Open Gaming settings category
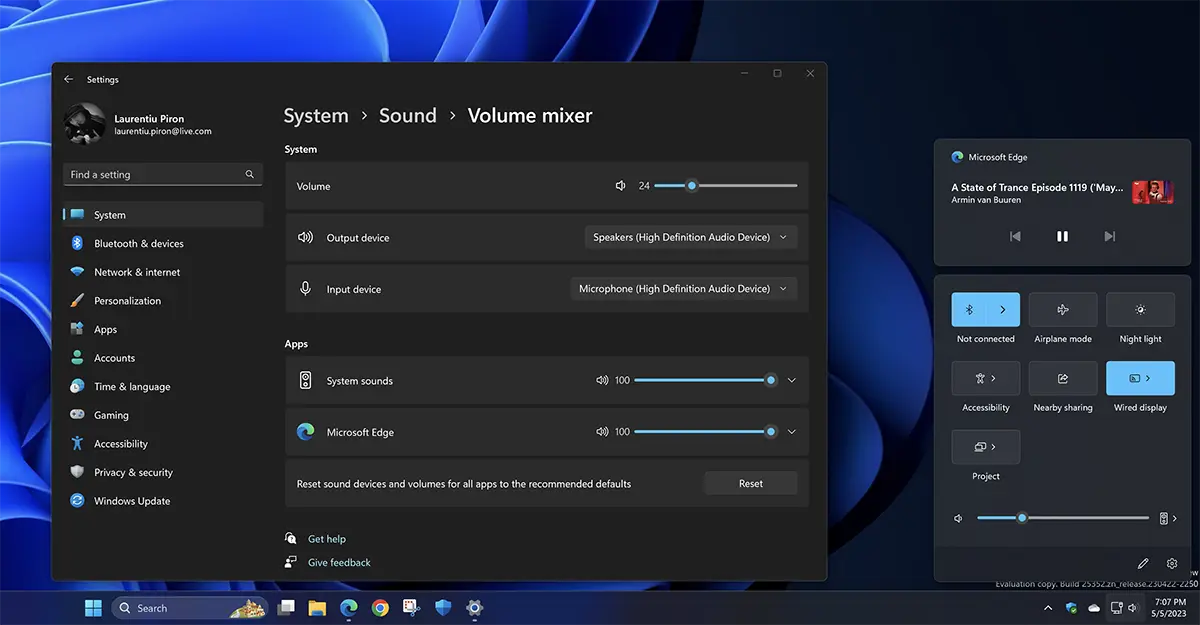This screenshot has width=1200, height=625. tap(163, 415)
